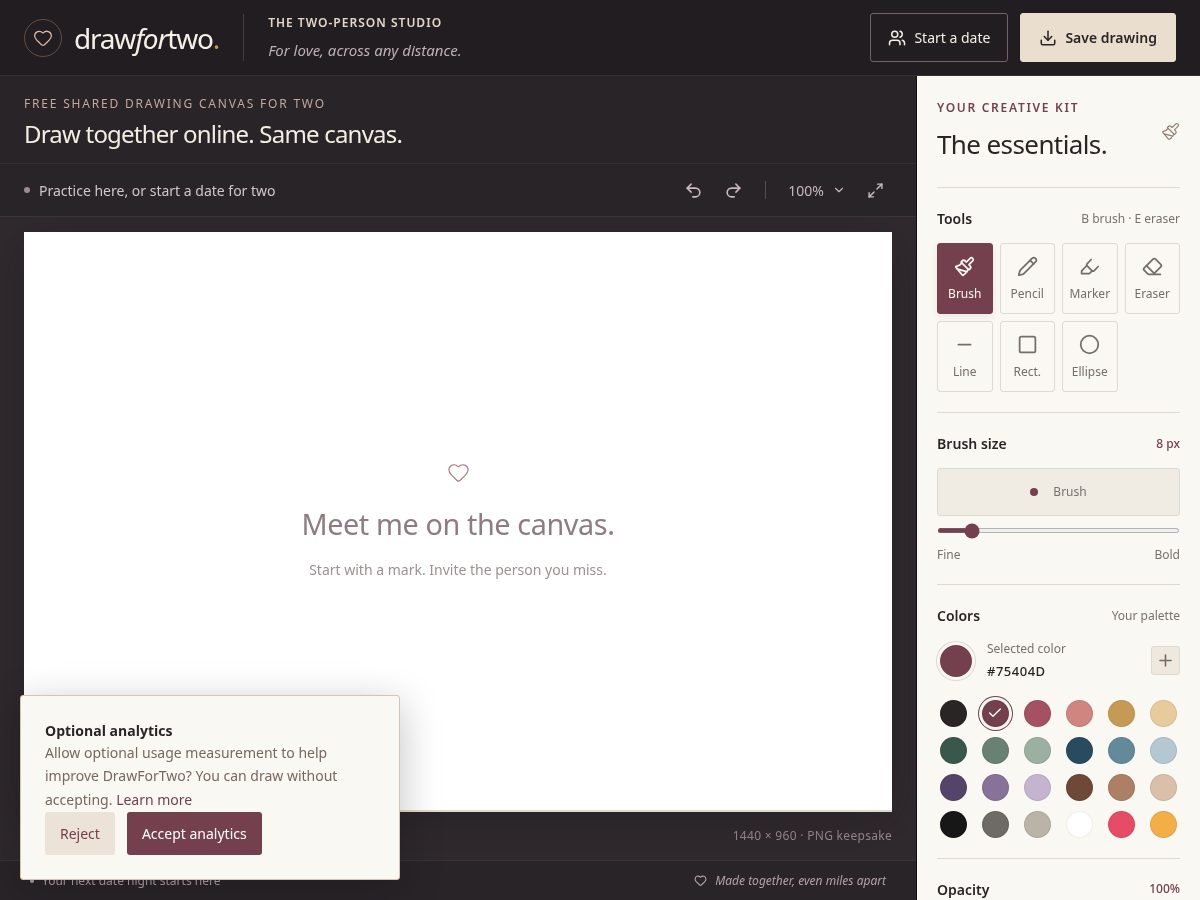
Task: Open the 100% zoom dropdown
Action: pos(816,190)
